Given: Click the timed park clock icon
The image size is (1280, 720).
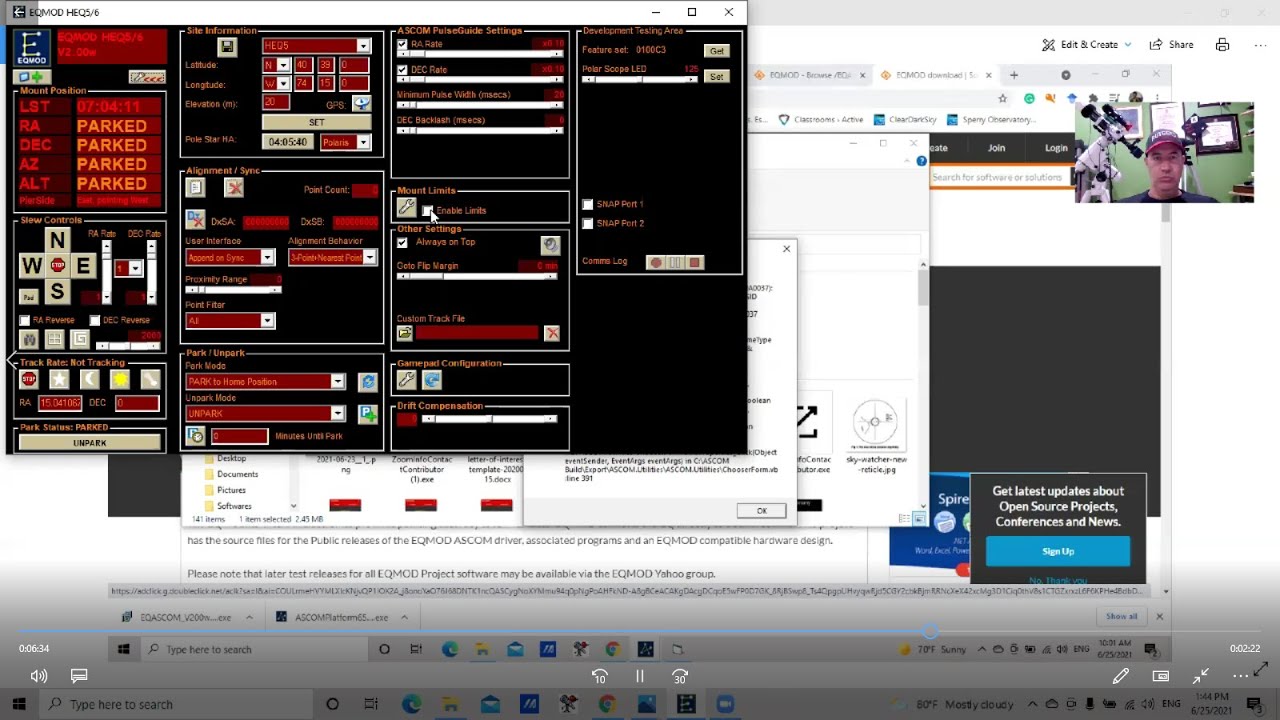Looking at the screenshot, I should tap(195, 436).
